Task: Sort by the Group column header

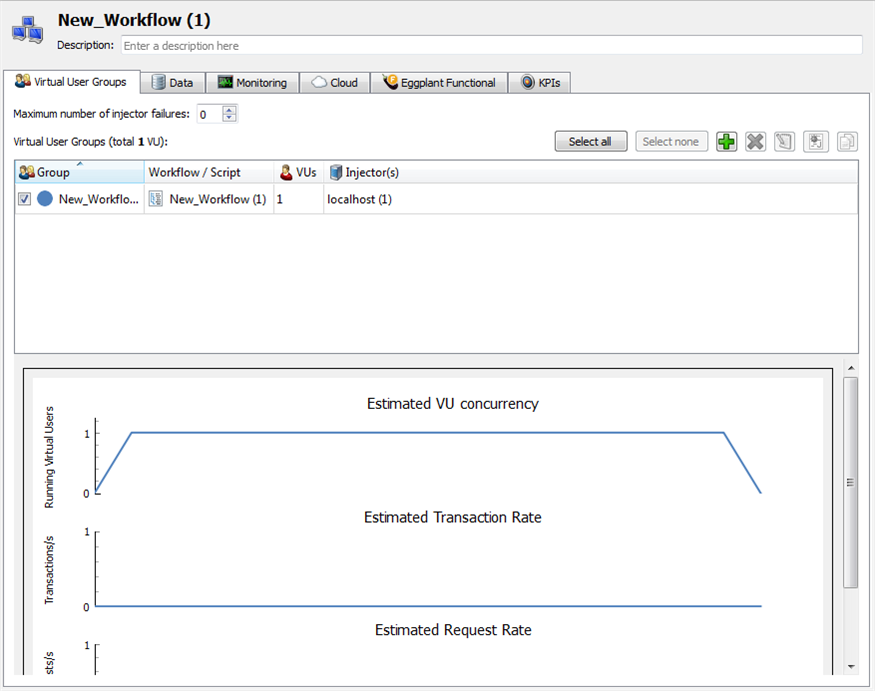Action: pyautogui.click(x=80, y=172)
